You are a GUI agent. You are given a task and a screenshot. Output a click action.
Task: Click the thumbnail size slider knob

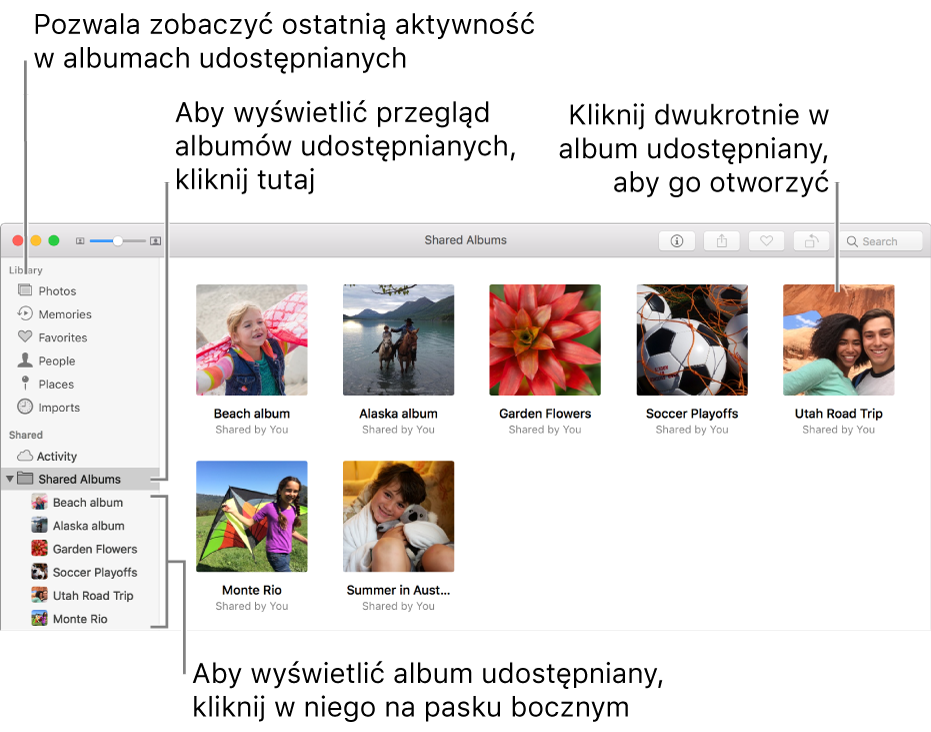118,241
